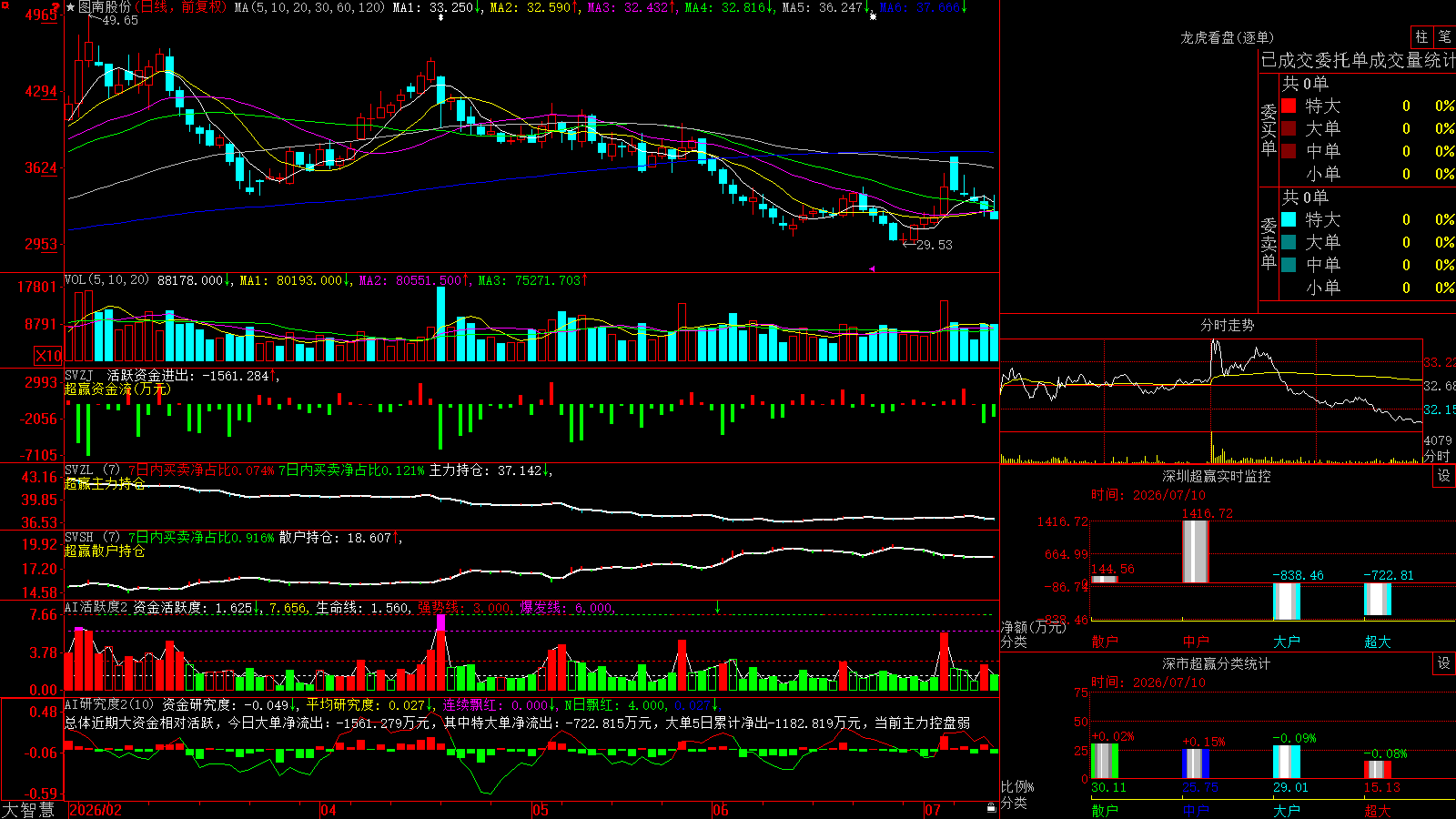Viewport: 1456px width, 819px height.
Task: Click the MA(5,10,20,30,60,120) indicator label
Action: (310, 7)
